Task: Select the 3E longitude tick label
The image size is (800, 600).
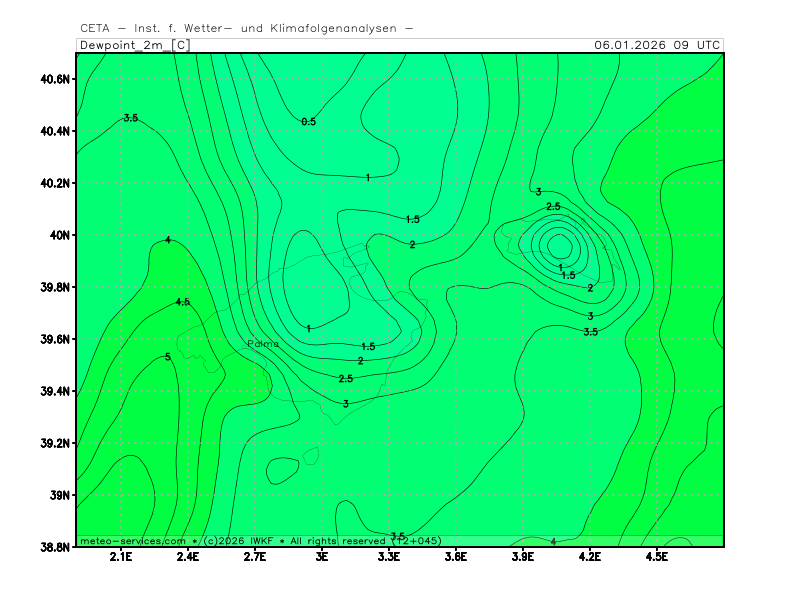Action: point(322,556)
